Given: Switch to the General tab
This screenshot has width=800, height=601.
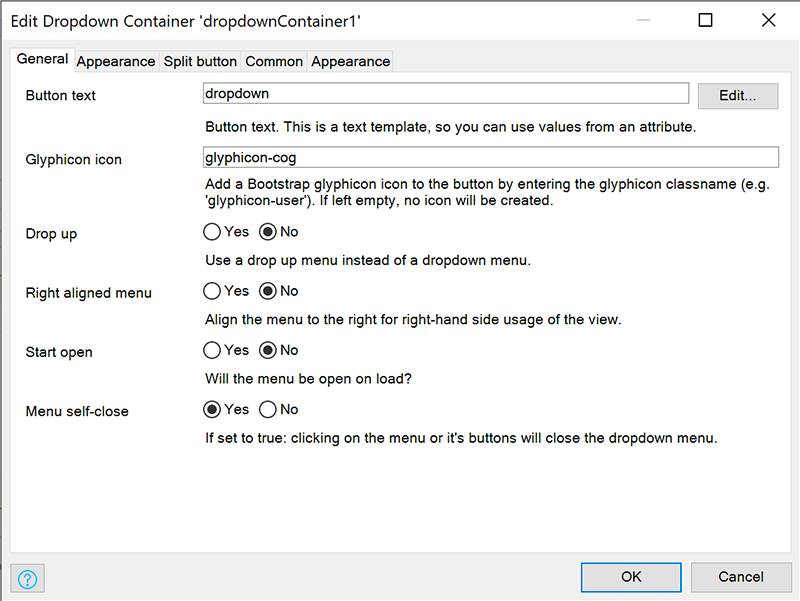Looking at the screenshot, I should click(42, 59).
